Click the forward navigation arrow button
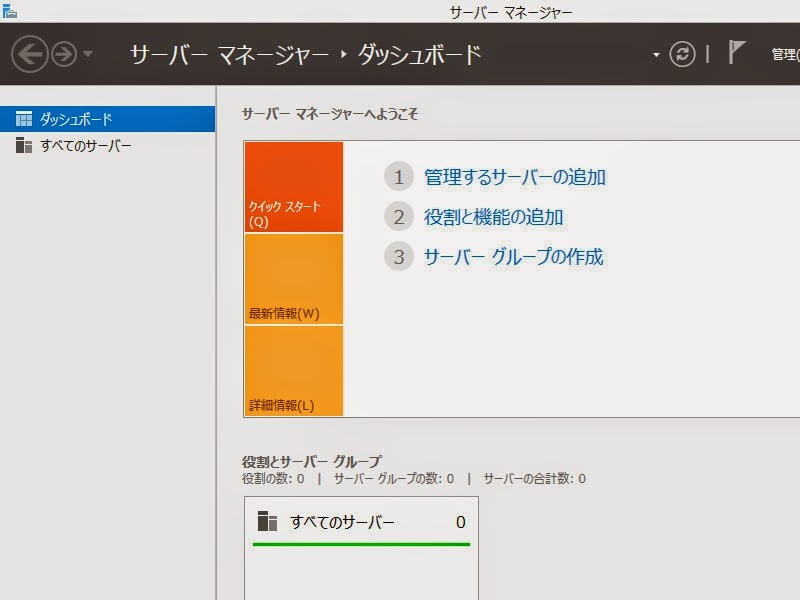This screenshot has height=600, width=800. (64, 54)
